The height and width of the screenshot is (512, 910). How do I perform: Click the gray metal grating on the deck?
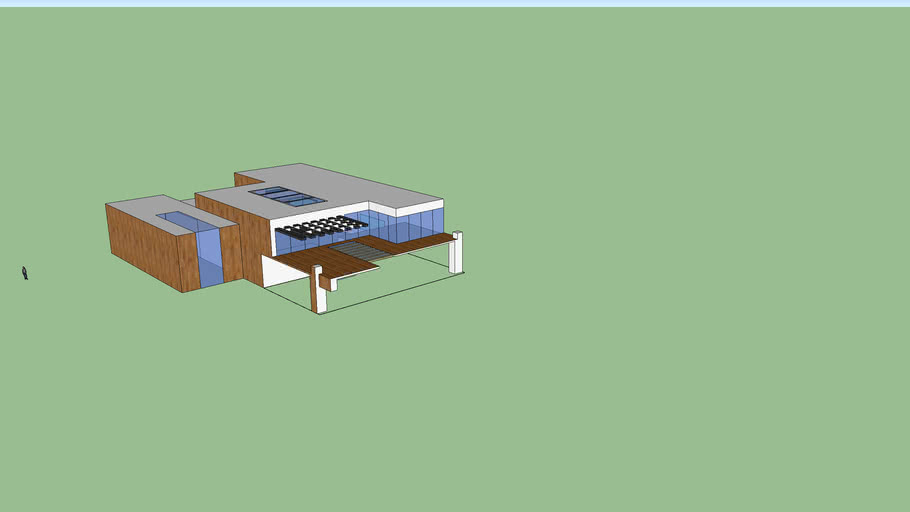coord(357,251)
